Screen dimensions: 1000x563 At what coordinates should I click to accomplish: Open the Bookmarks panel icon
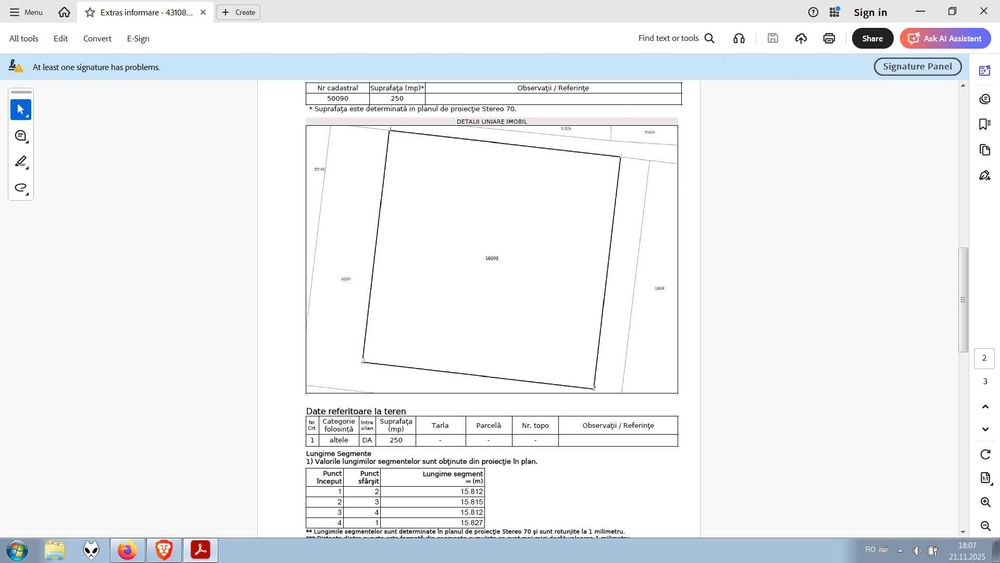(985, 124)
